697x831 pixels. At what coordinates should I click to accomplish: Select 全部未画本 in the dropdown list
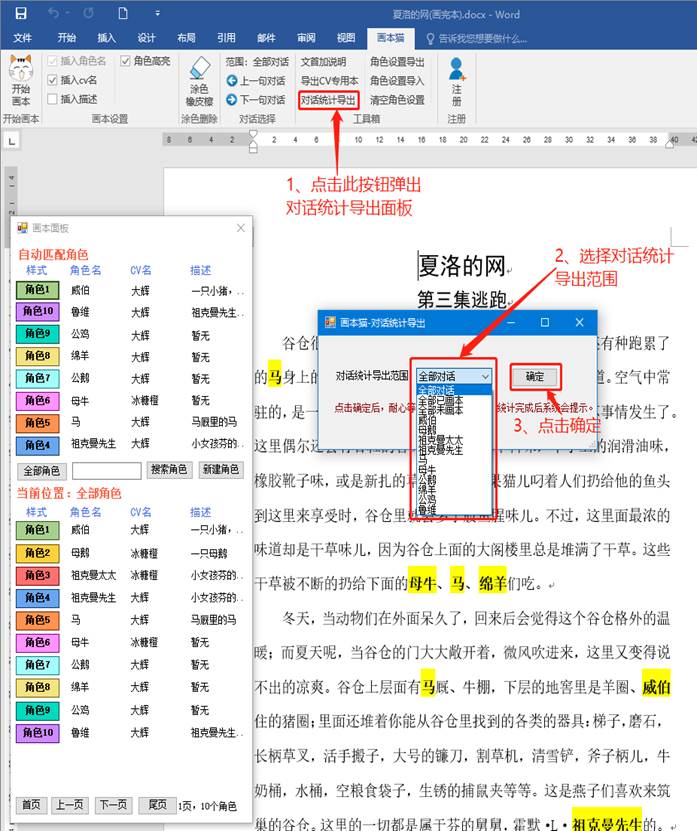point(454,409)
